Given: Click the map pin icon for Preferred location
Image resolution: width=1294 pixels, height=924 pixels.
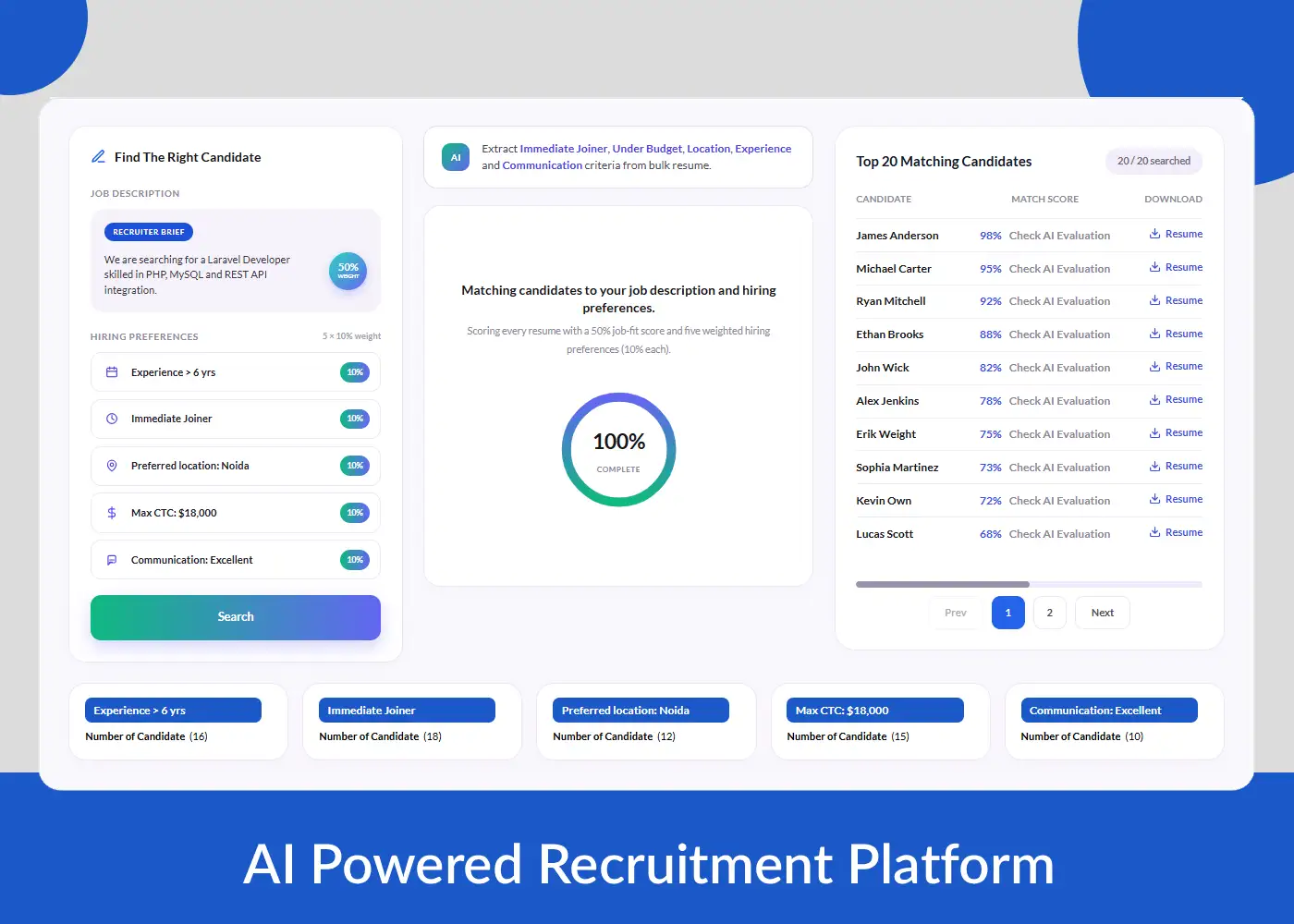Looking at the screenshot, I should click(112, 466).
